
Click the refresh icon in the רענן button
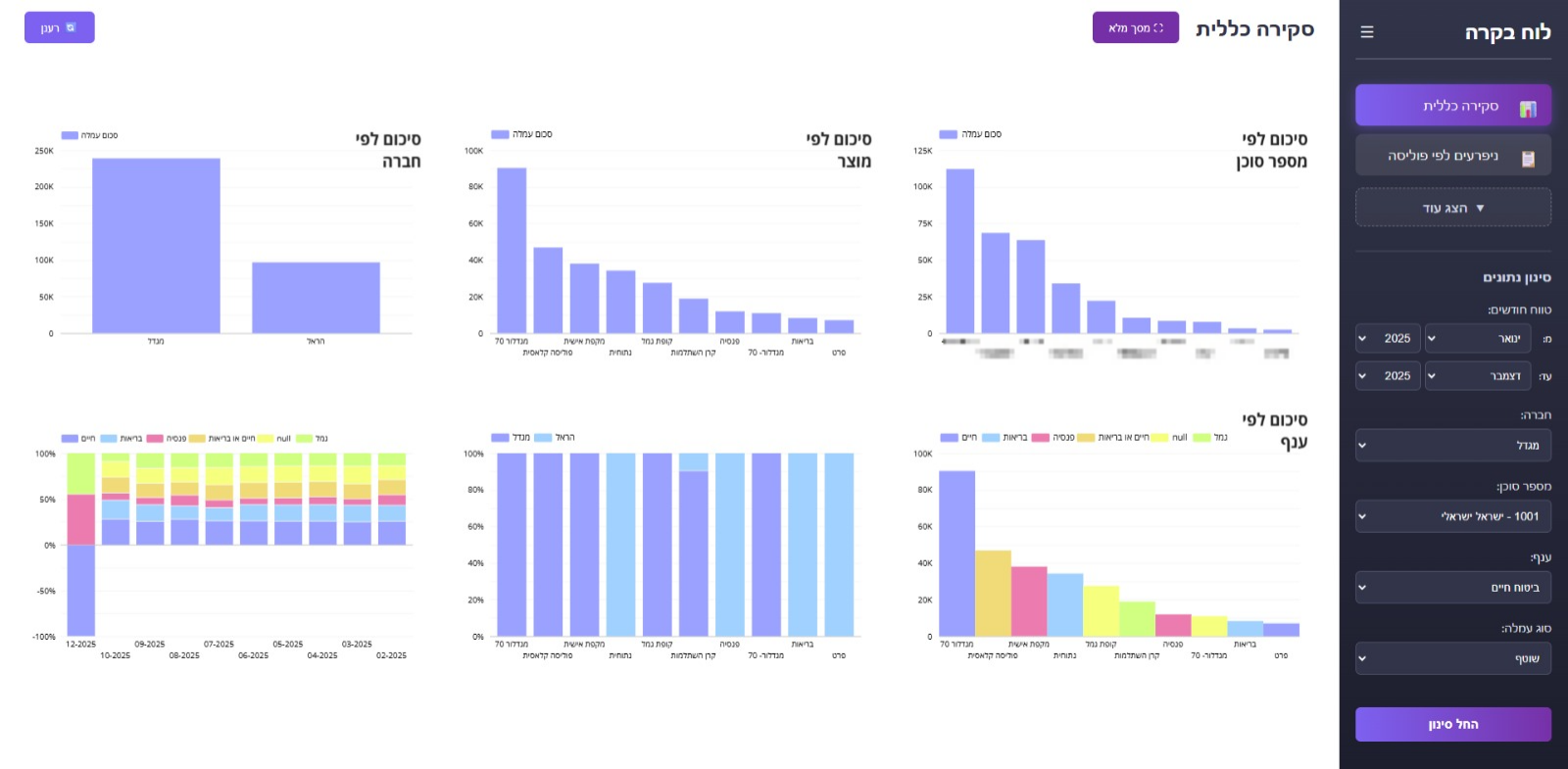pos(71,27)
